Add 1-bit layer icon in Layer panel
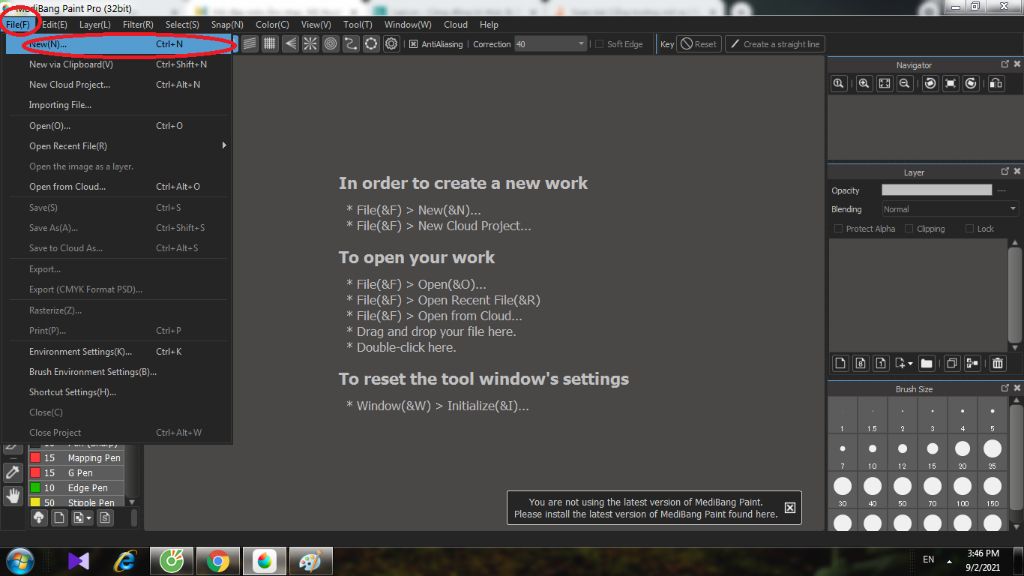1024x576 pixels. pyautogui.click(x=881, y=363)
